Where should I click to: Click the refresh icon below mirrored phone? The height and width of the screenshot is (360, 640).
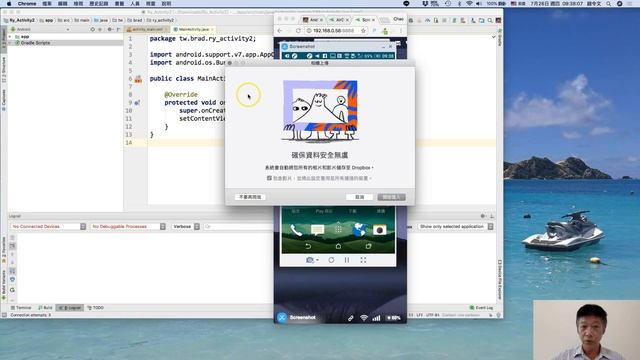pyautogui.click(x=331, y=260)
